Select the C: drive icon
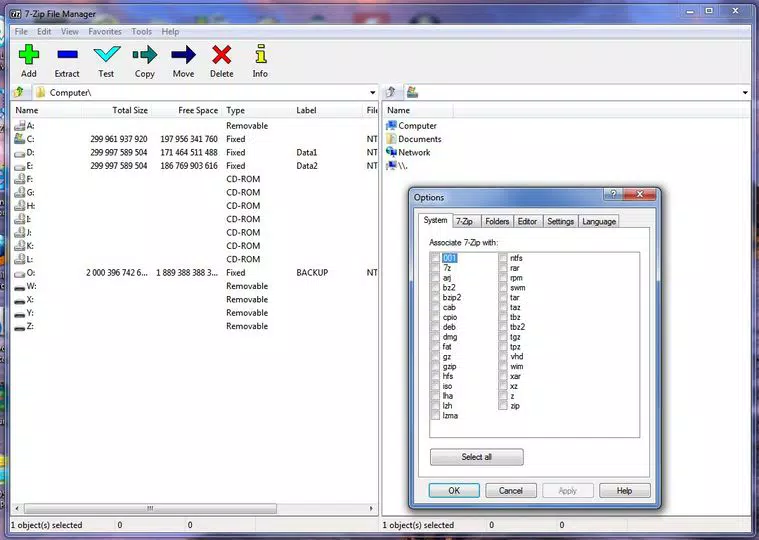 pos(19,139)
